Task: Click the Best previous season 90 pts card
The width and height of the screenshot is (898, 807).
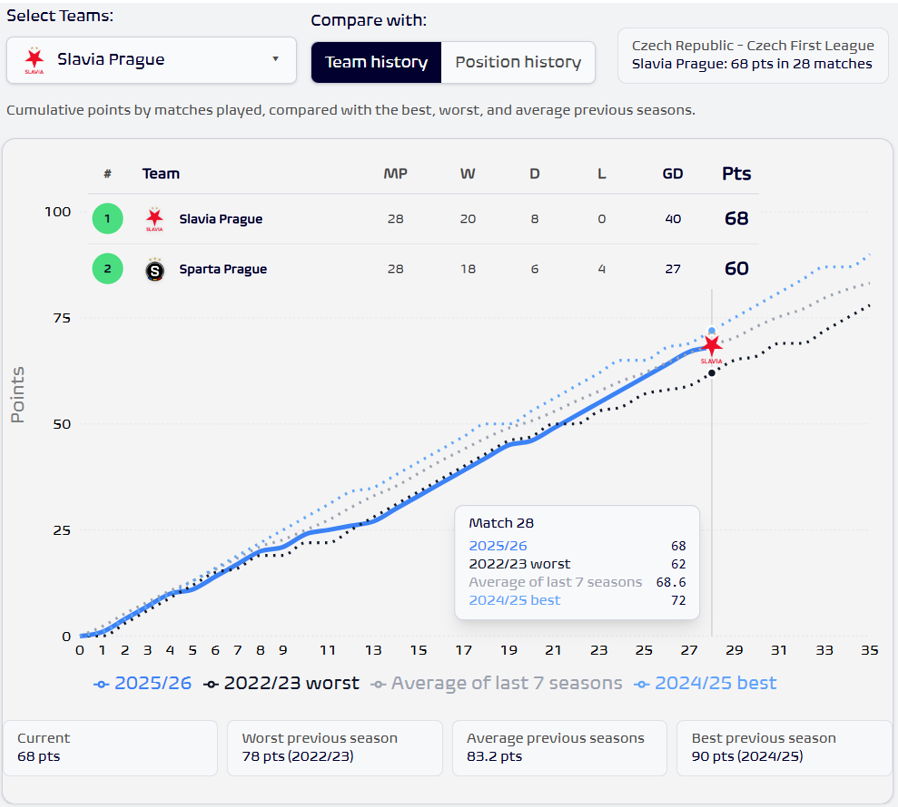Action: (783, 748)
